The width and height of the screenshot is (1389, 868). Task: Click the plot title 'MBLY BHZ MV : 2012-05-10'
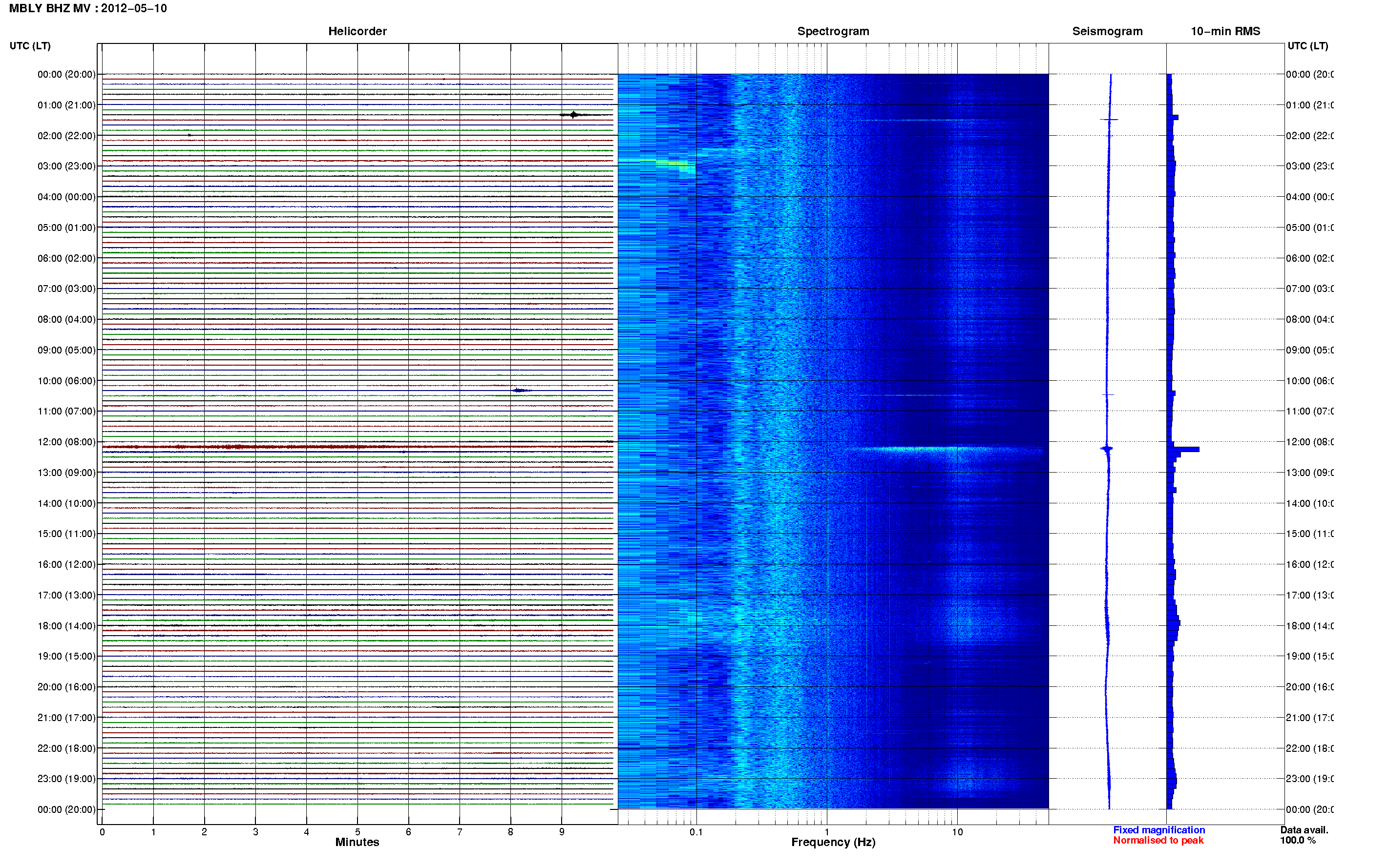(x=88, y=9)
